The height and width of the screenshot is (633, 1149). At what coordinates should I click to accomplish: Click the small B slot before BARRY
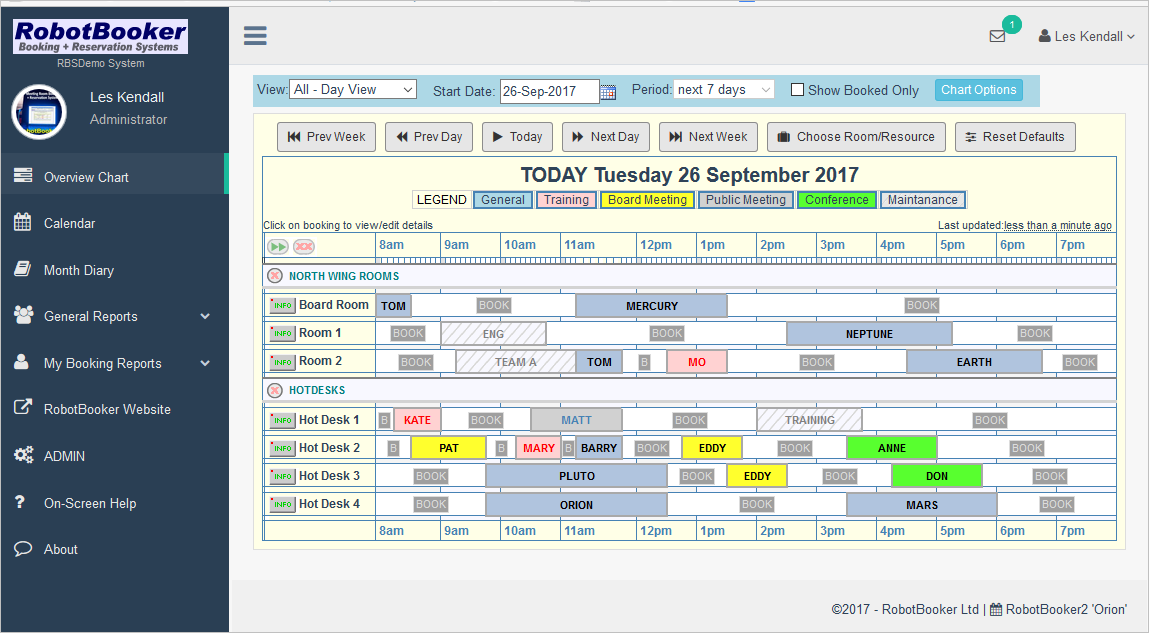point(568,448)
